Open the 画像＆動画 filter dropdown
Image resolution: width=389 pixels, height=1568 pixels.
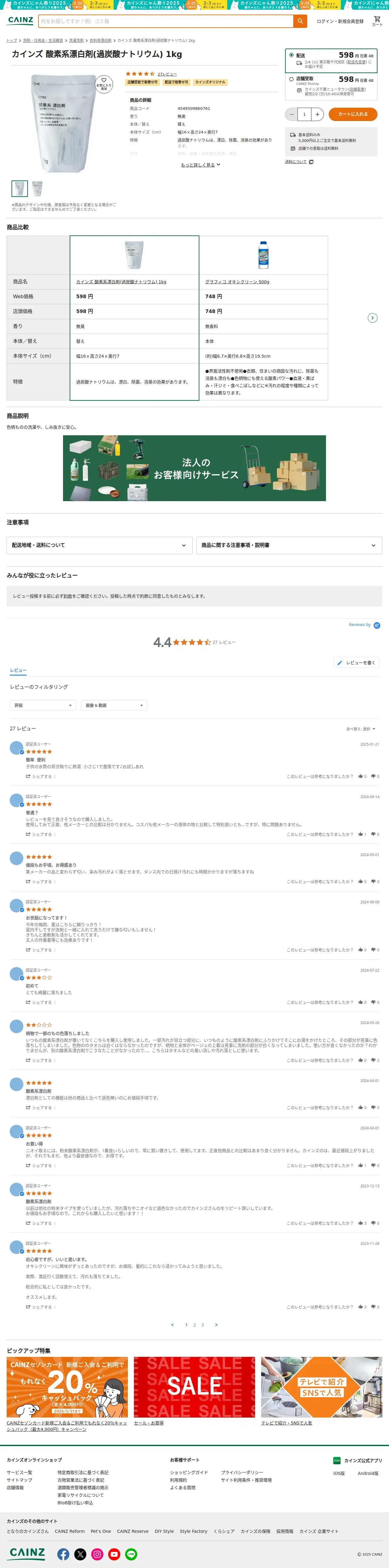tap(114, 706)
